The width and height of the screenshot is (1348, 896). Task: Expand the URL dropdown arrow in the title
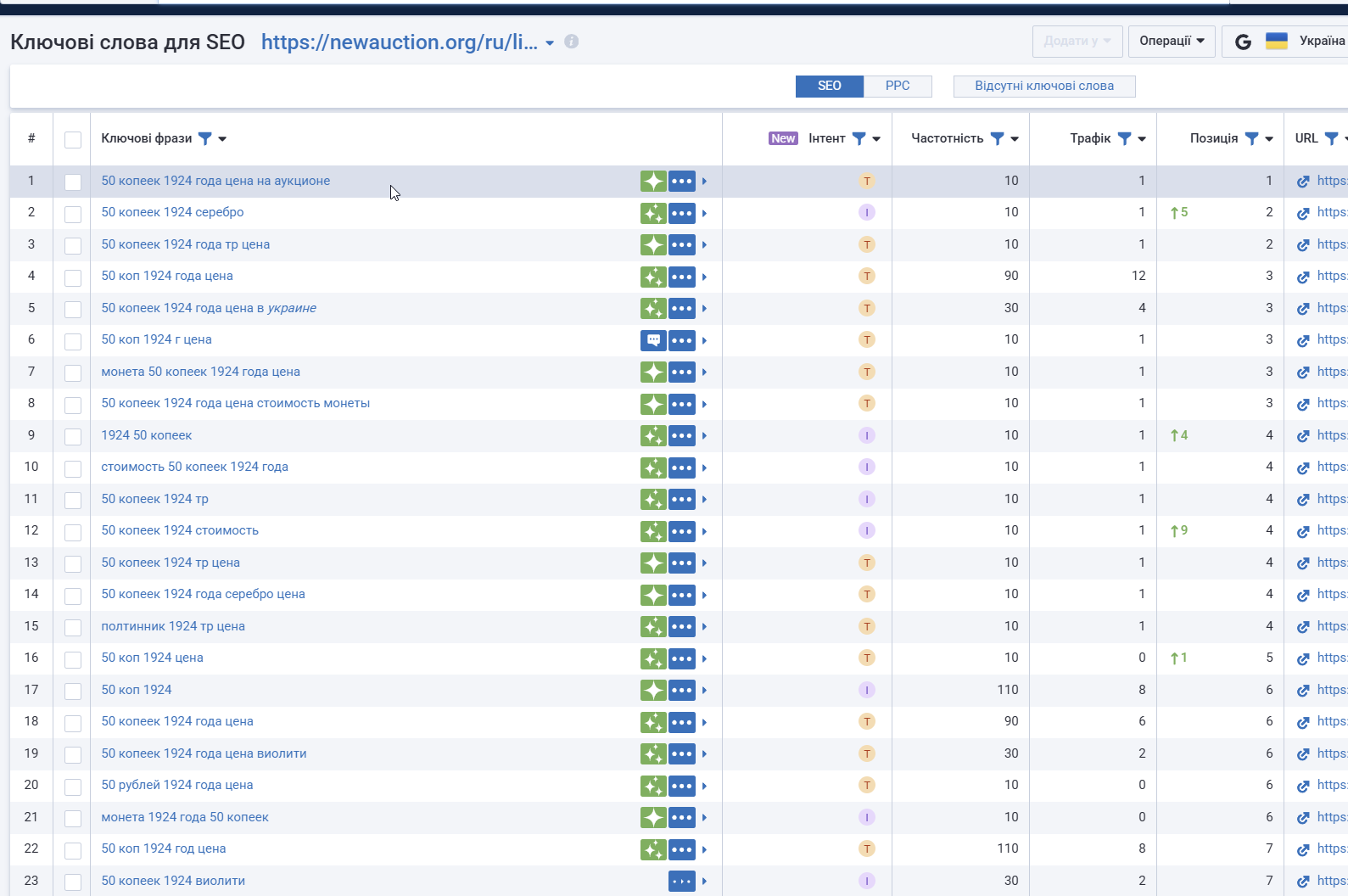(550, 43)
